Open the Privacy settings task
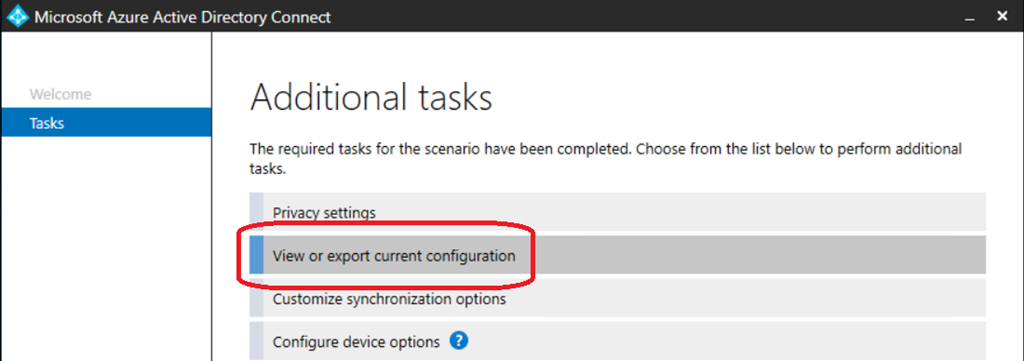The height and width of the screenshot is (361, 1024). [617, 212]
